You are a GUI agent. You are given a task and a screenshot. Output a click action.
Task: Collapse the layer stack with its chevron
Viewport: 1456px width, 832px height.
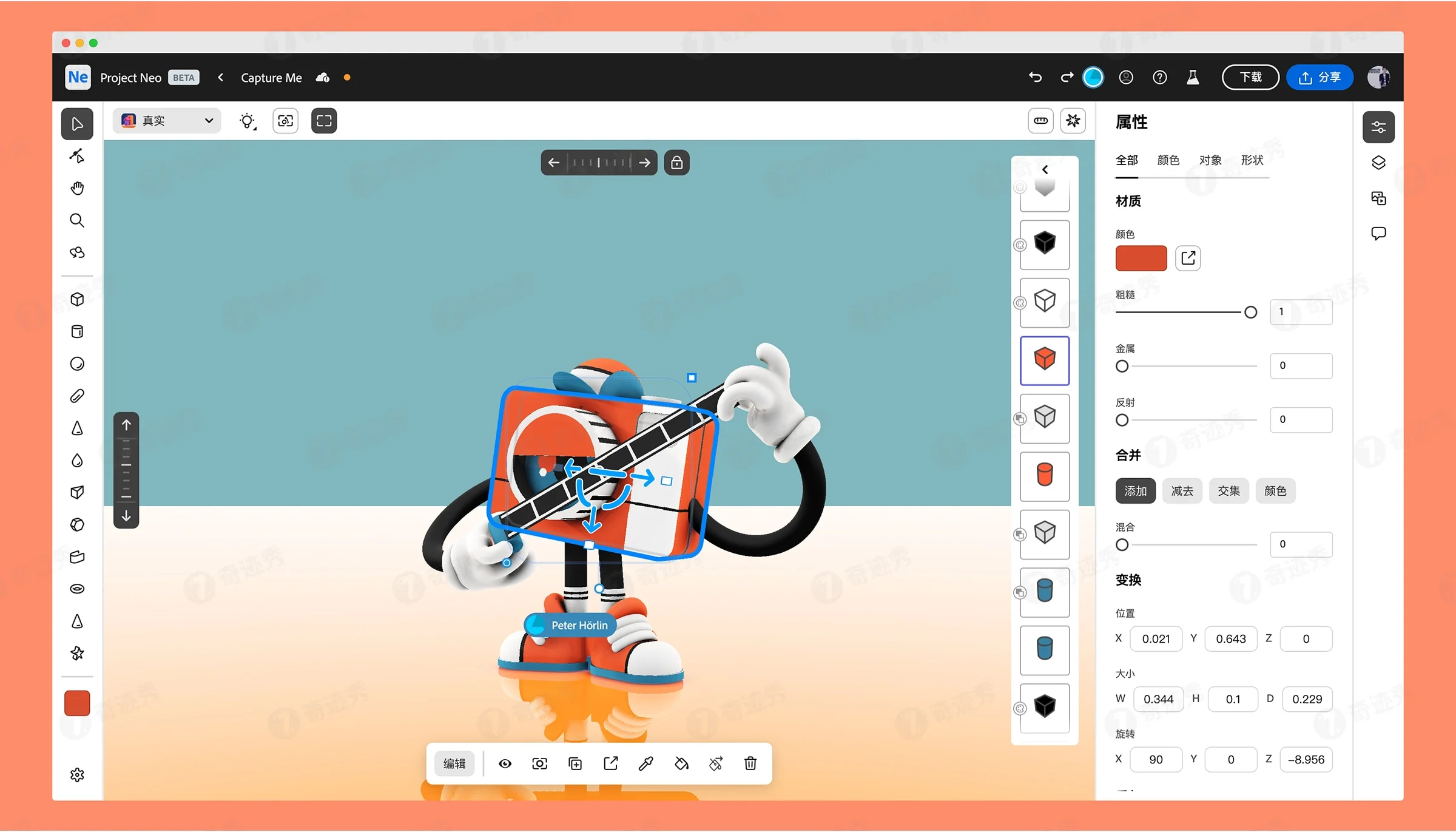tap(1045, 169)
